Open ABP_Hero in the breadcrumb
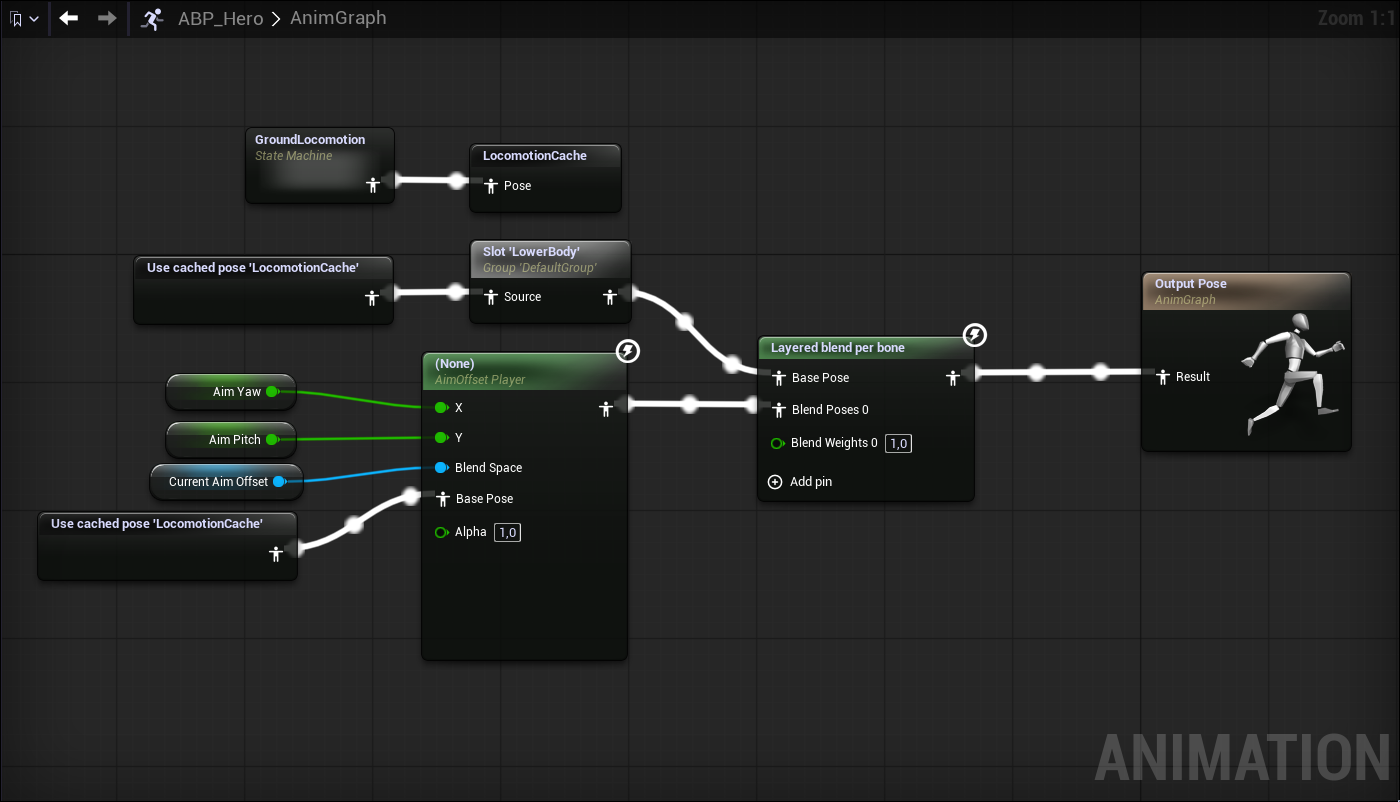The image size is (1400, 802). pos(220,18)
